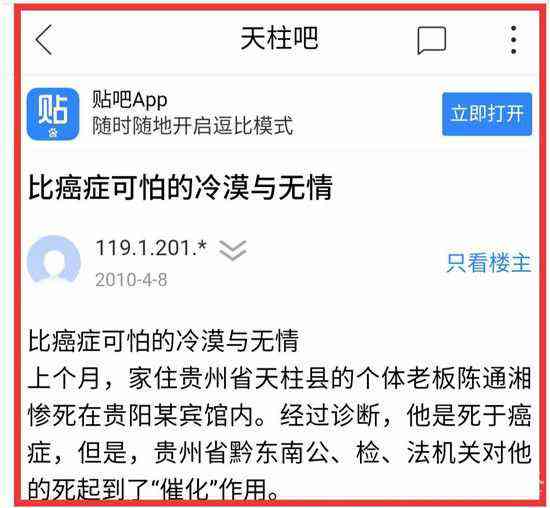This screenshot has width=550, height=508.
Task: Tap the last line containing “催化”作用
Action: tap(154, 489)
